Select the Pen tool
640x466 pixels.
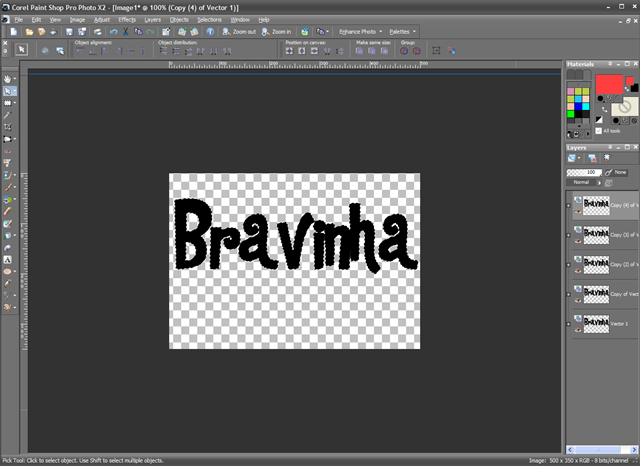[x=7, y=283]
